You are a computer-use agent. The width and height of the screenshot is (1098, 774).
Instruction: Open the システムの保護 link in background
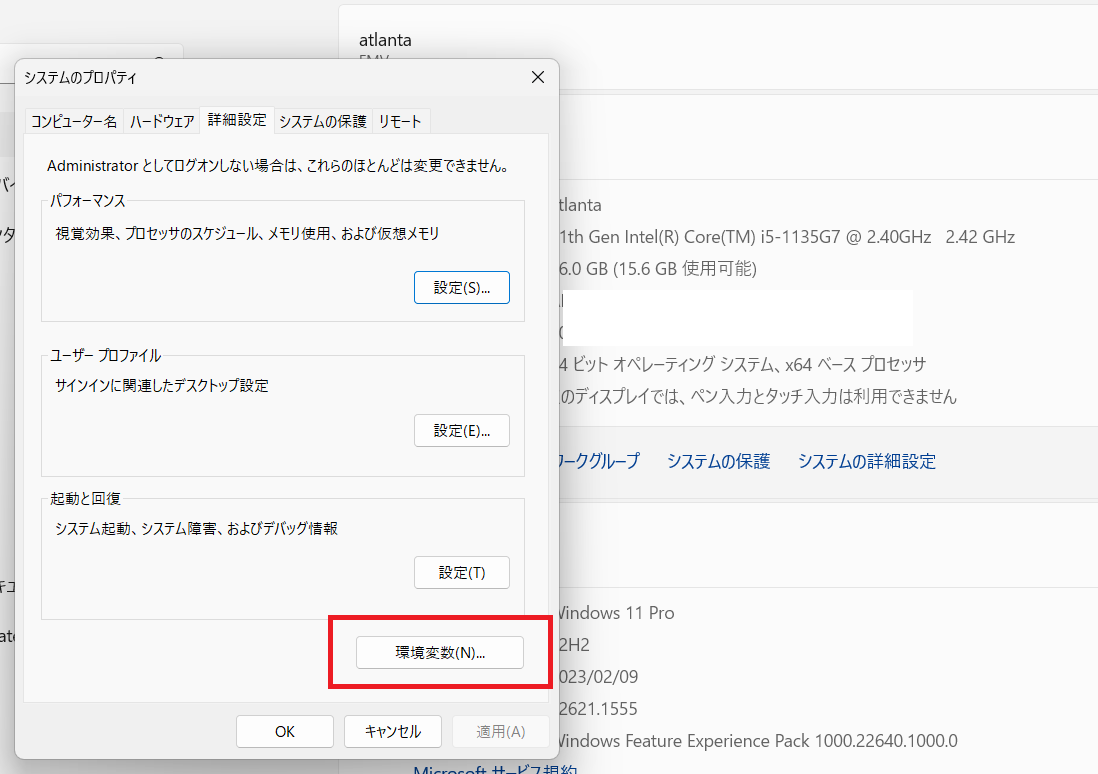coord(717,461)
